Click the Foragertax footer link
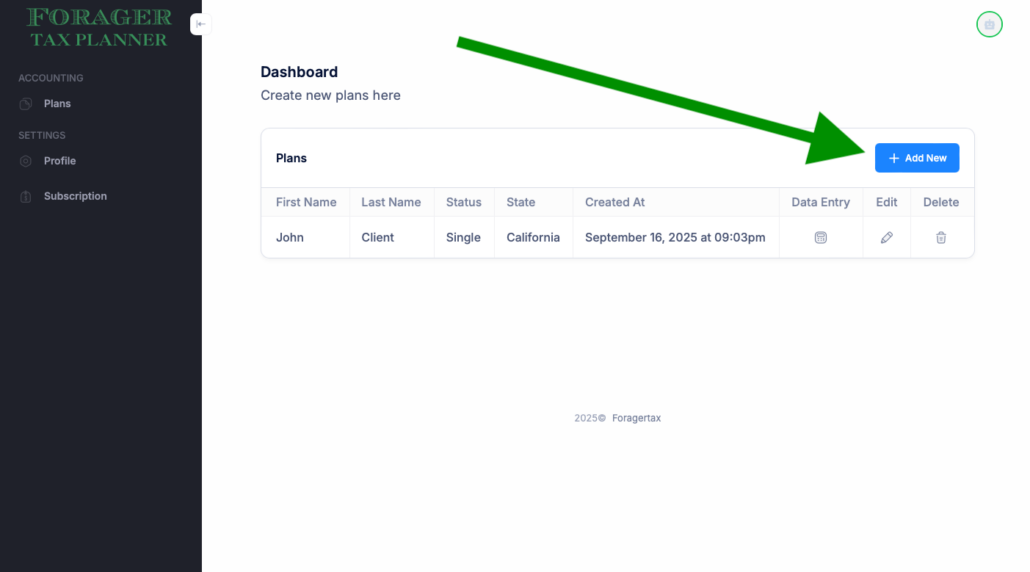Image resolution: width=1030 pixels, height=572 pixels. [636, 418]
